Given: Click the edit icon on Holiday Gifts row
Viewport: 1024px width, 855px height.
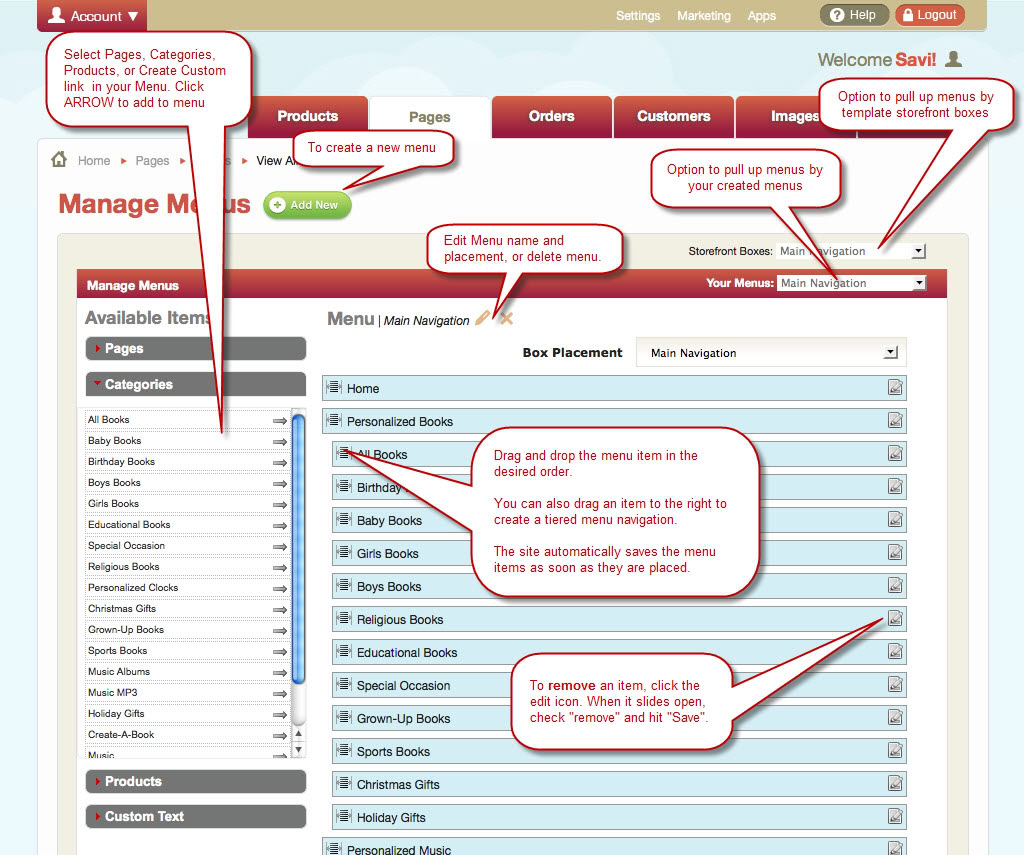Looking at the screenshot, I should pyautogui.click(x=895, y=817).
